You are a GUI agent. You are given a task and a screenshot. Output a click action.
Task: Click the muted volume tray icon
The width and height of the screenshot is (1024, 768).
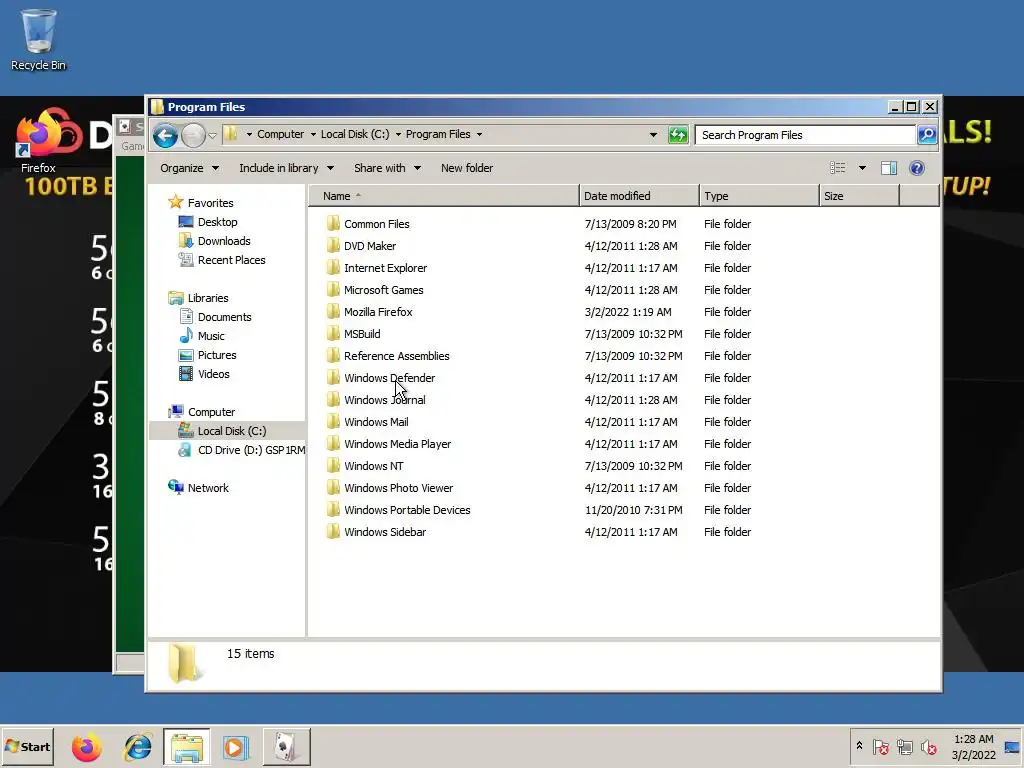(928, 746)
